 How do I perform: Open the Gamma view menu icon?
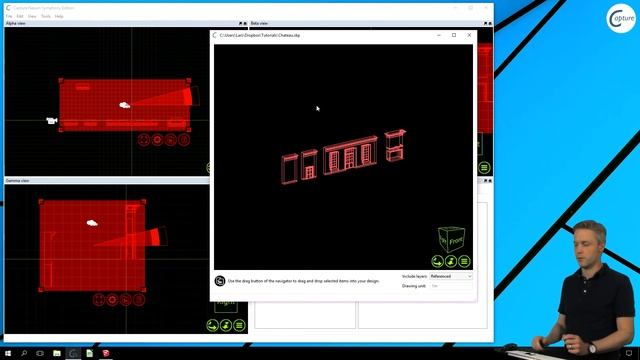(239, 325)
